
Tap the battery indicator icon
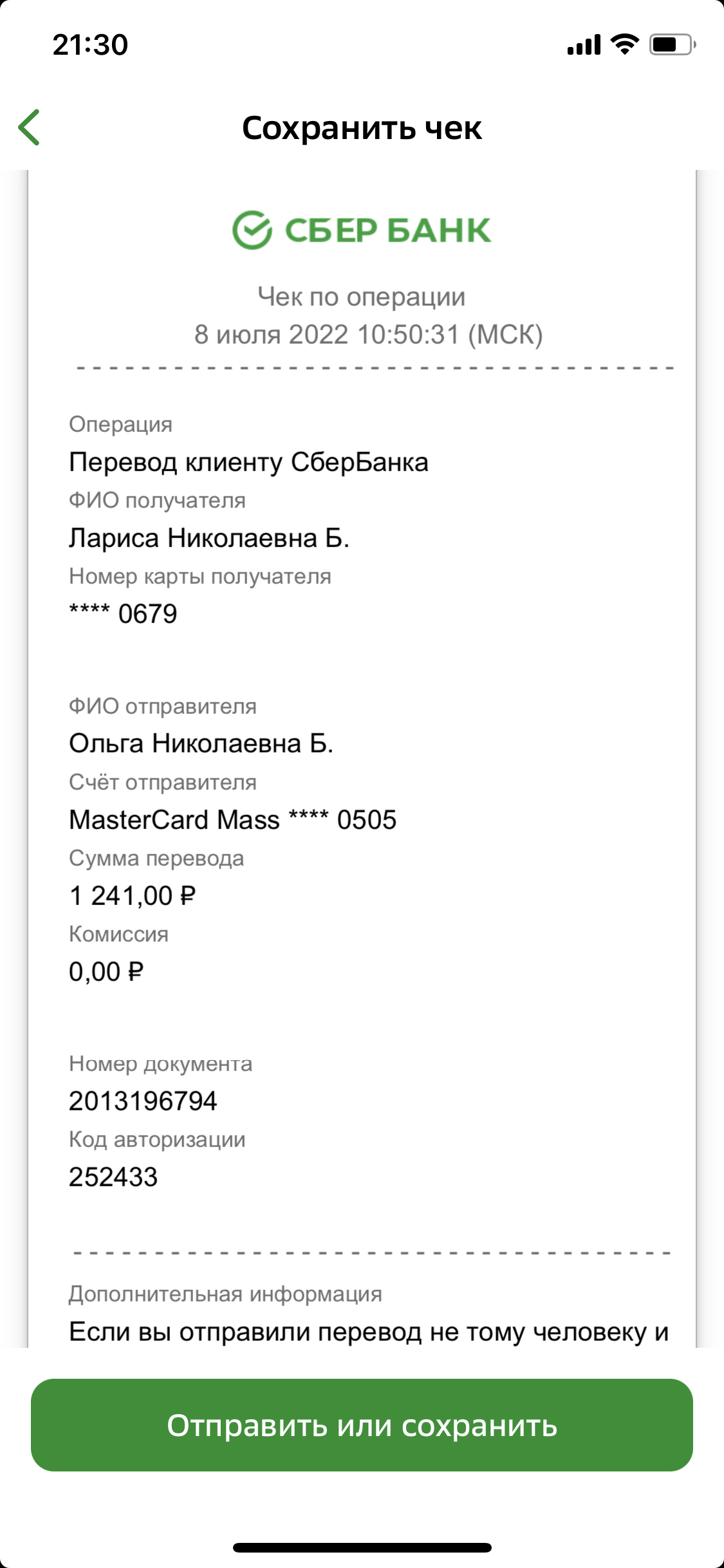coord(672,44)
